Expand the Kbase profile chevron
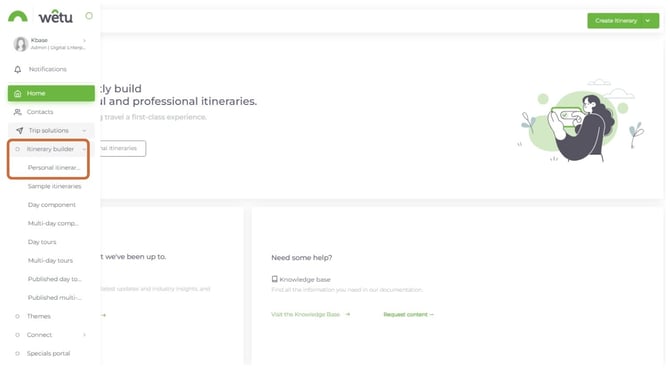670x372 pixels. tap(85, 40)
